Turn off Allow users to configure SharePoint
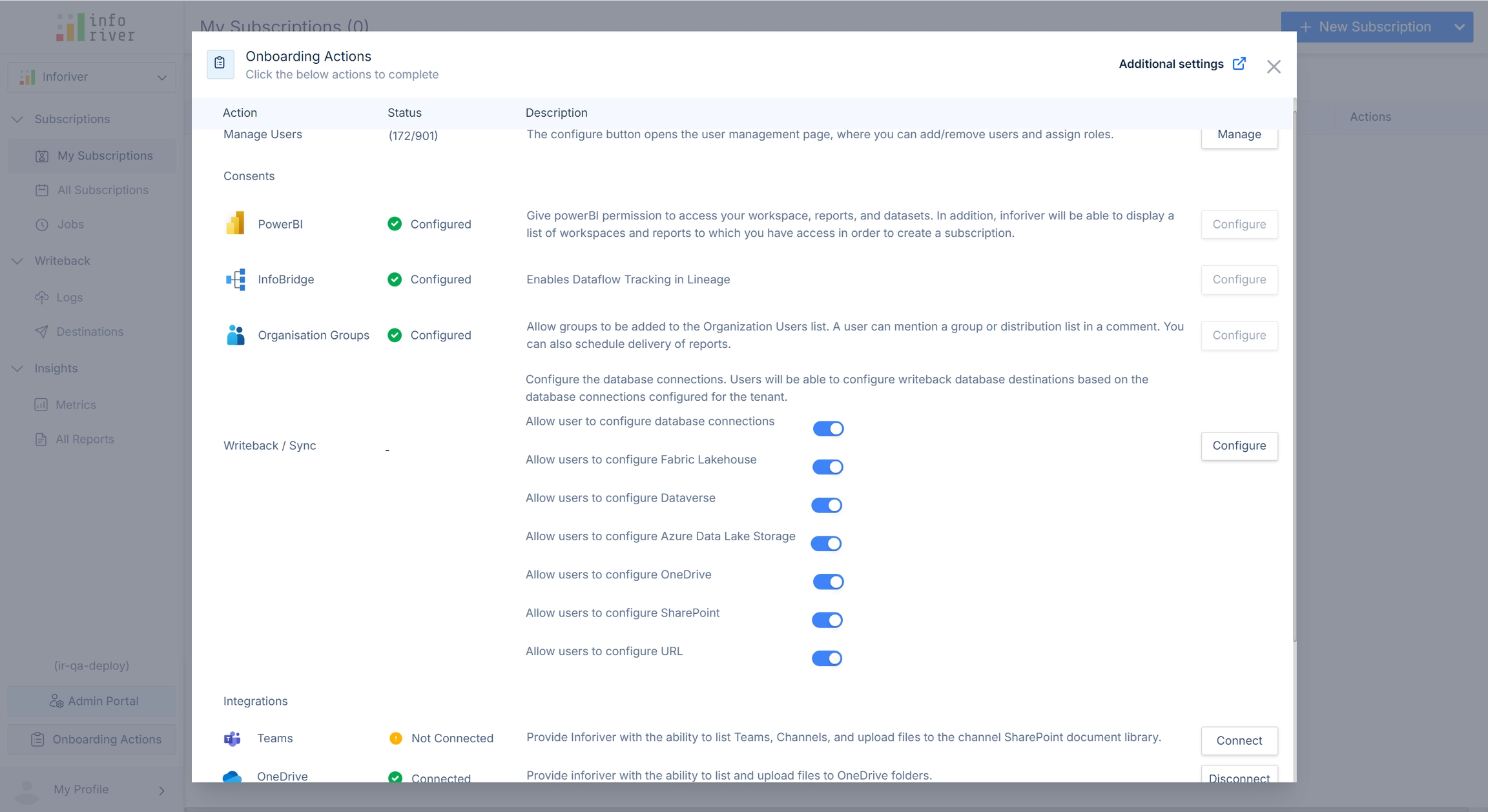 tap(827, 620)
